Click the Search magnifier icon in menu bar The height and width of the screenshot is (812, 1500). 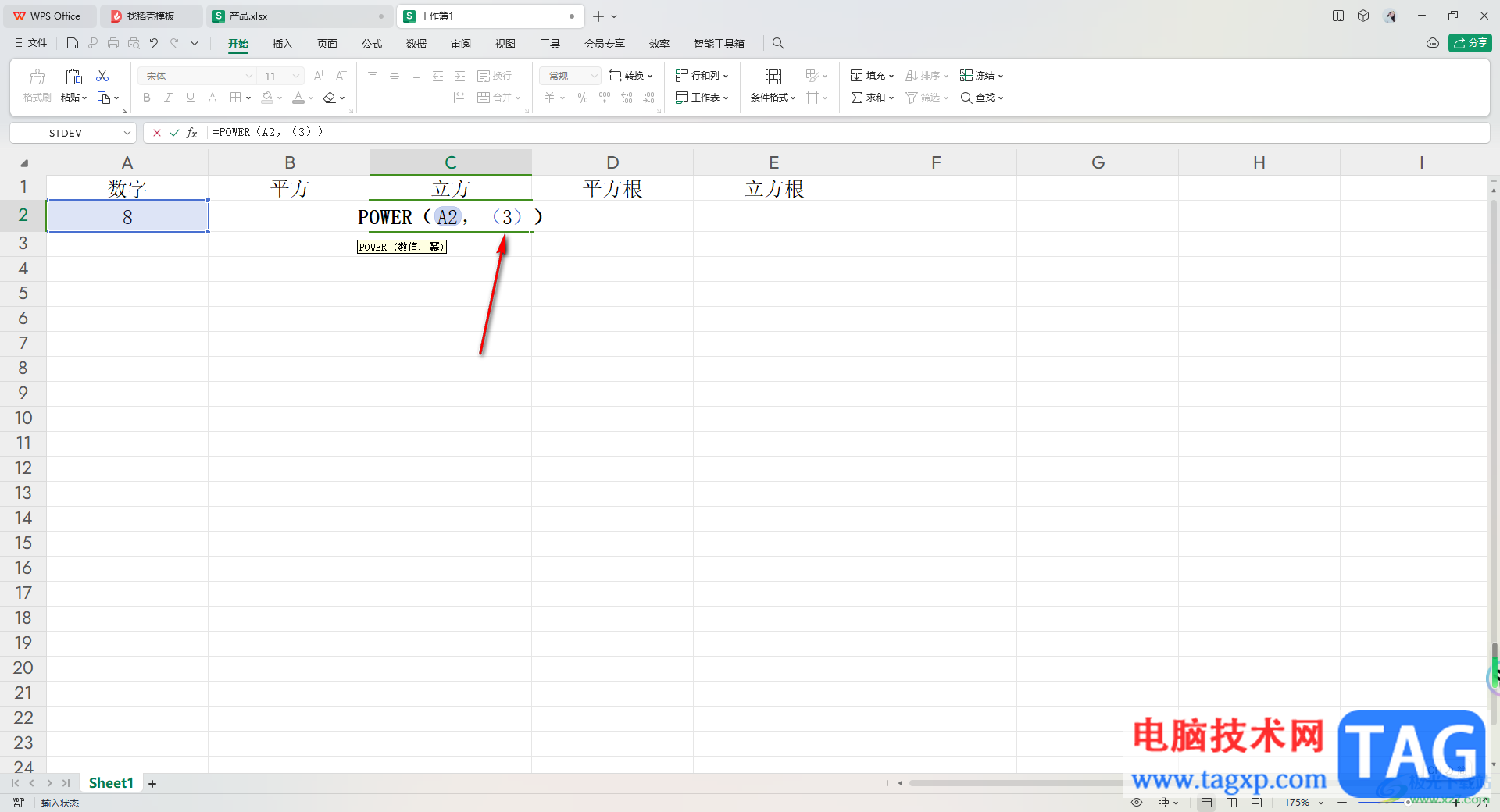point(778,44)
